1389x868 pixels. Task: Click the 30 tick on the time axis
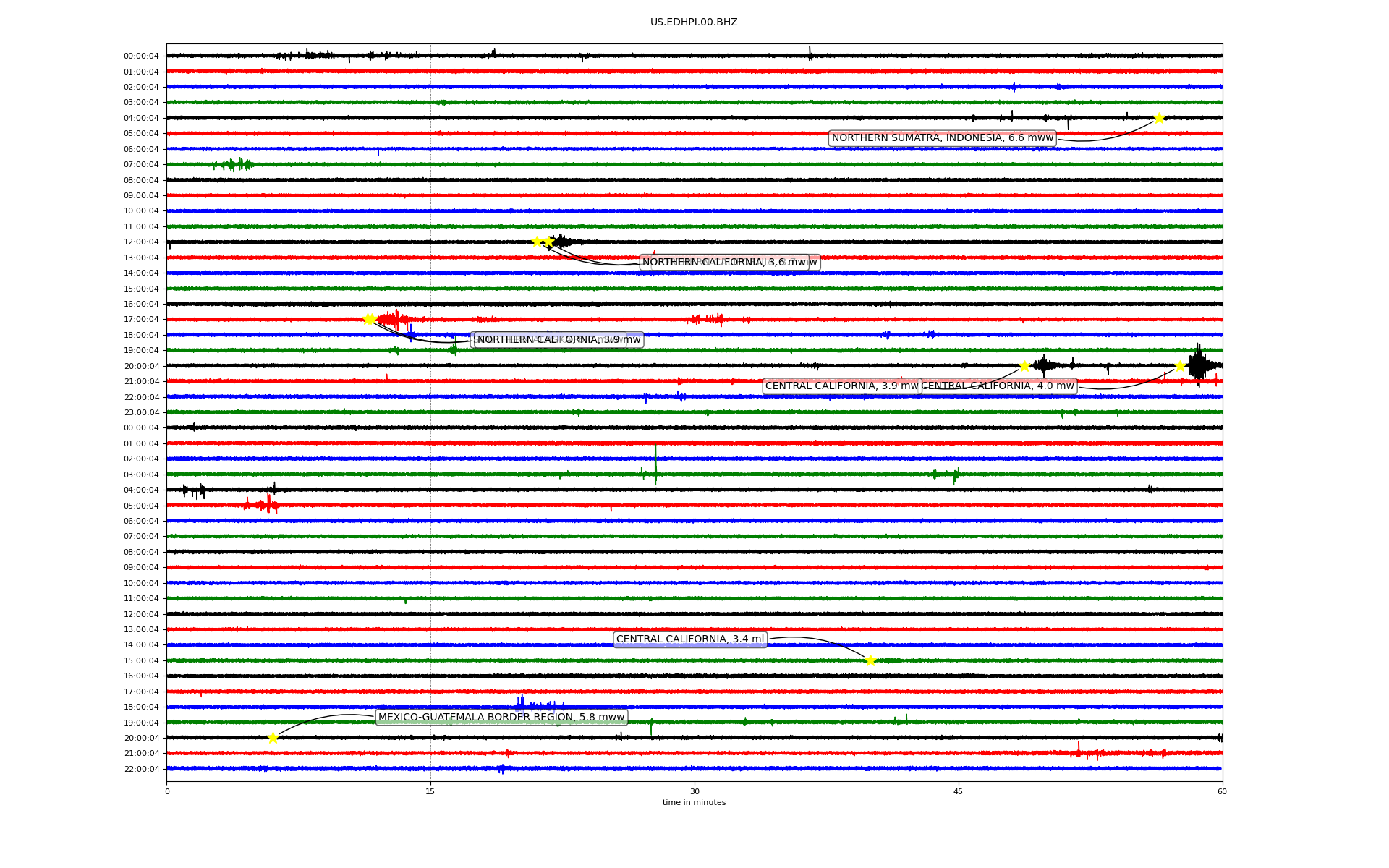coord(694,791)
